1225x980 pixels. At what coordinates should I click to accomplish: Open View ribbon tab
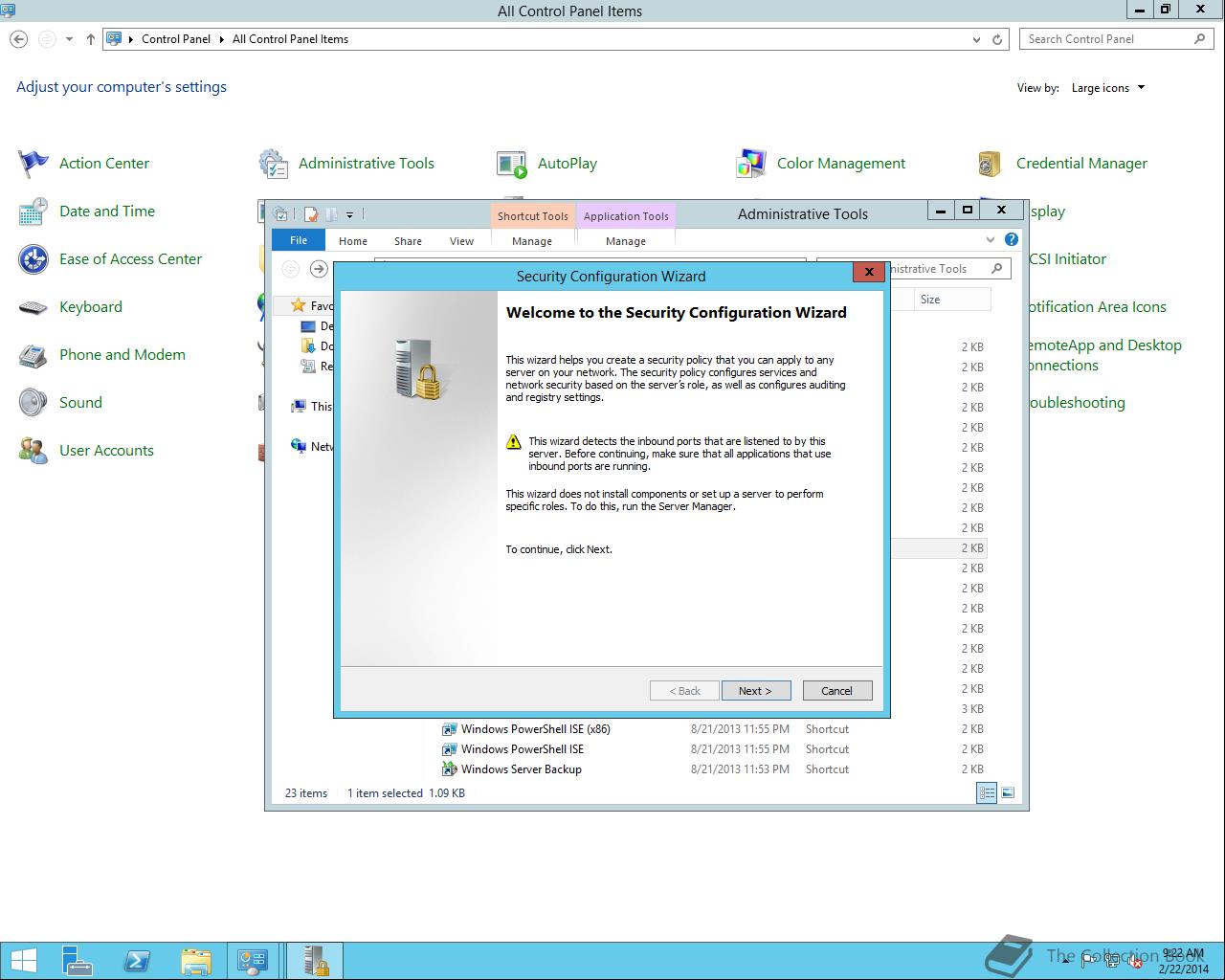click(461, 241)
